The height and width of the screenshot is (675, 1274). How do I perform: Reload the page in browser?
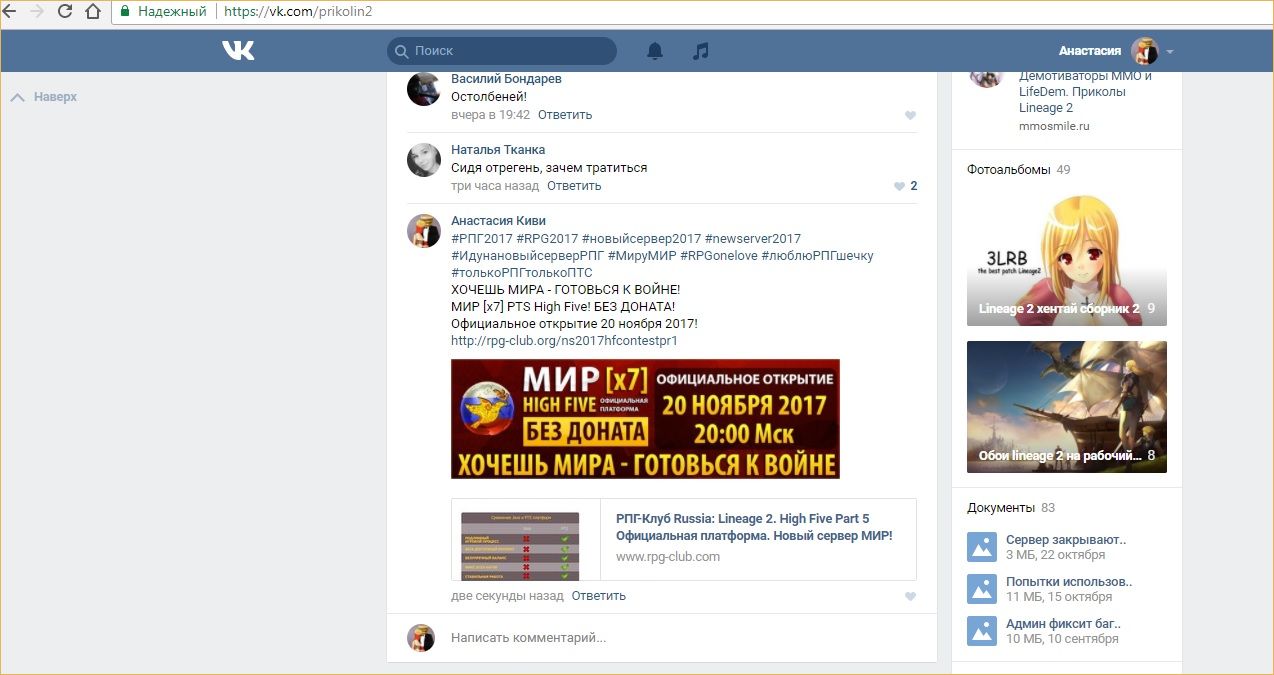[x=65, y=12]
